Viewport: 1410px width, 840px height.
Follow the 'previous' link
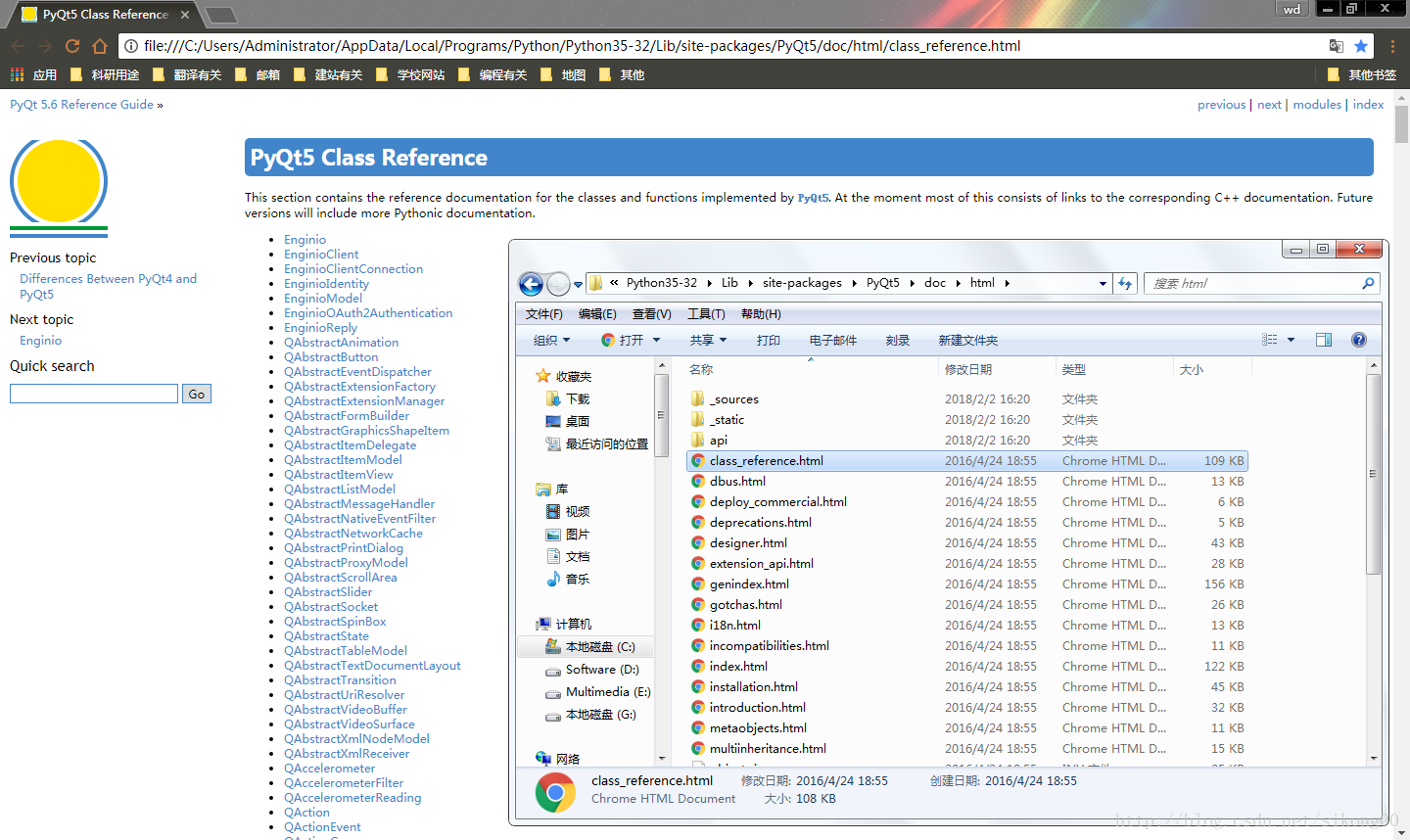[x=1221, y=104]
